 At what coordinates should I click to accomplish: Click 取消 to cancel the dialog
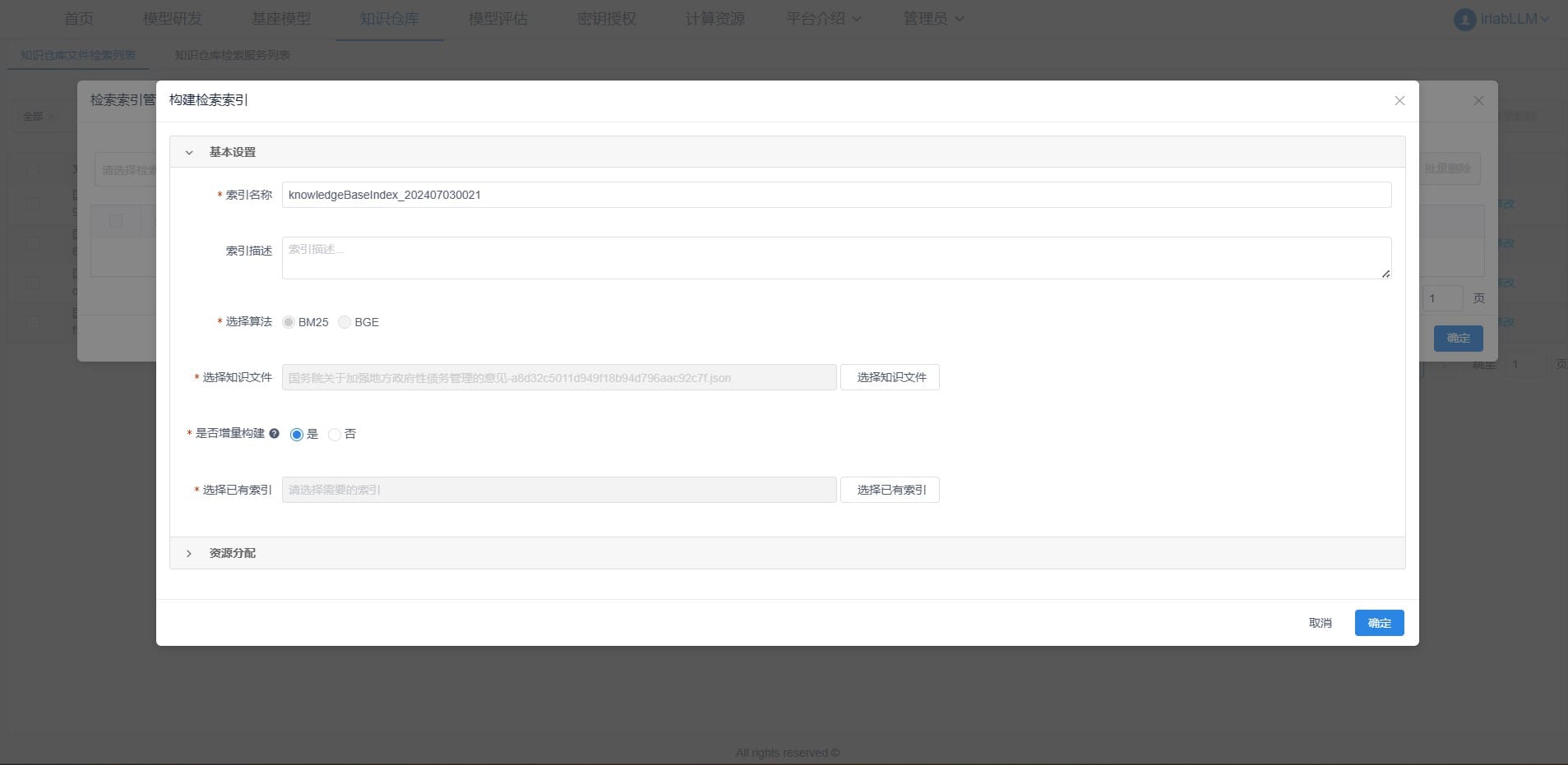[1320, 623]
